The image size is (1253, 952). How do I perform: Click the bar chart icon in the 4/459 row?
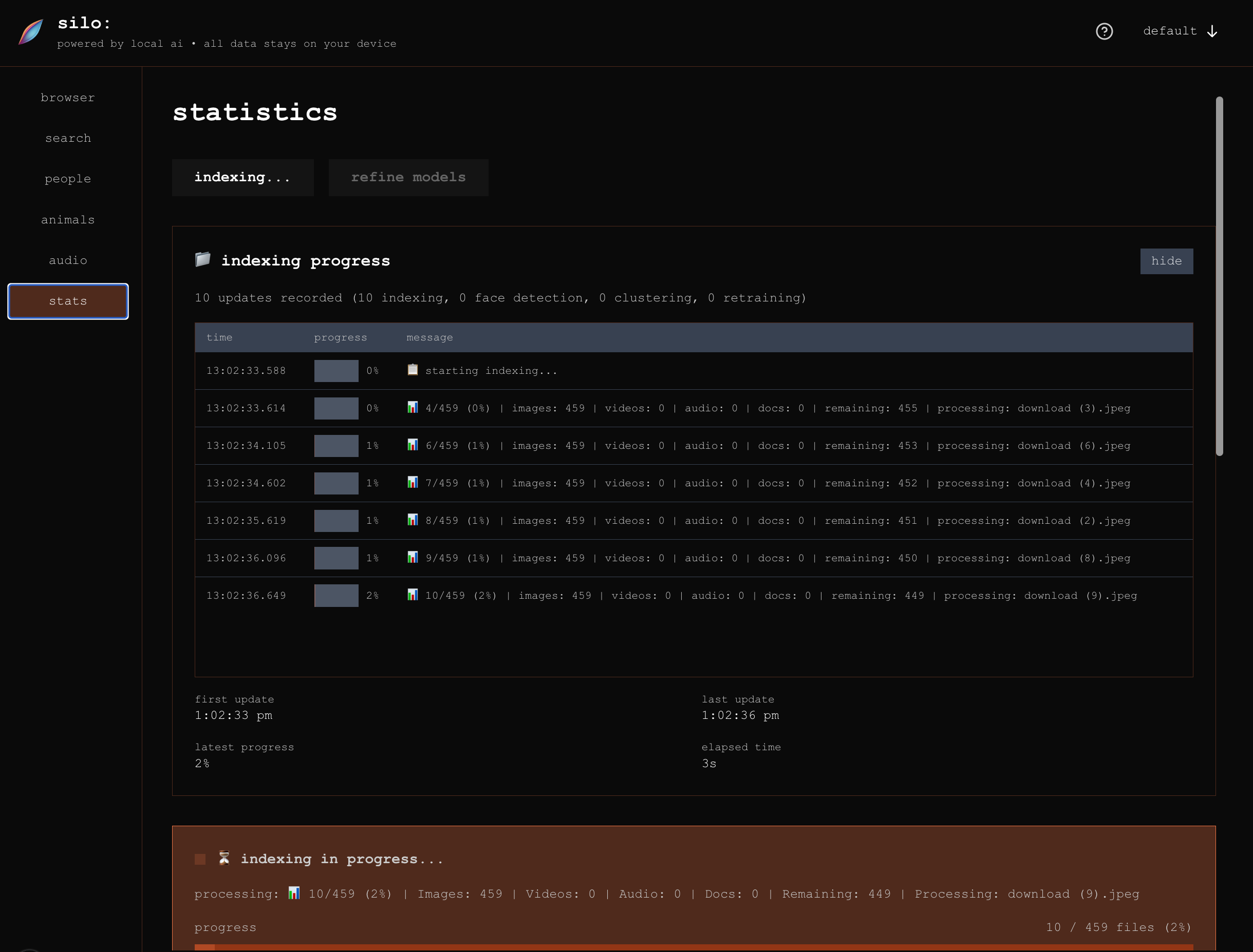tap(413, 407)
